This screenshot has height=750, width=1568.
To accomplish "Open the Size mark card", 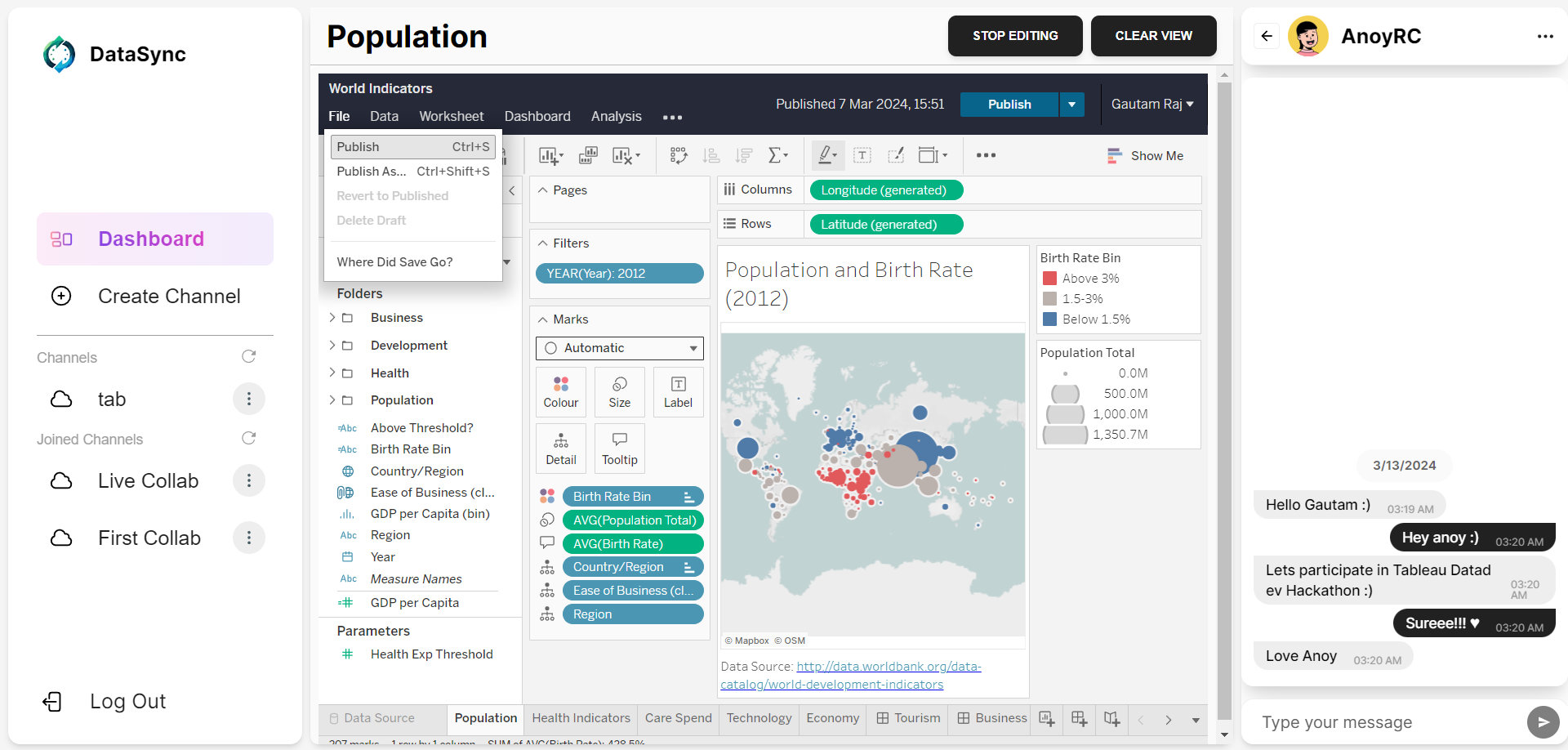I will point(620,392).
